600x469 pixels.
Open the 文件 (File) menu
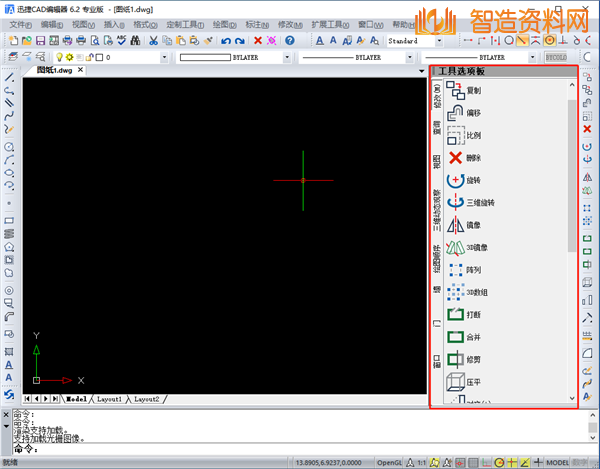coord(20,24)
